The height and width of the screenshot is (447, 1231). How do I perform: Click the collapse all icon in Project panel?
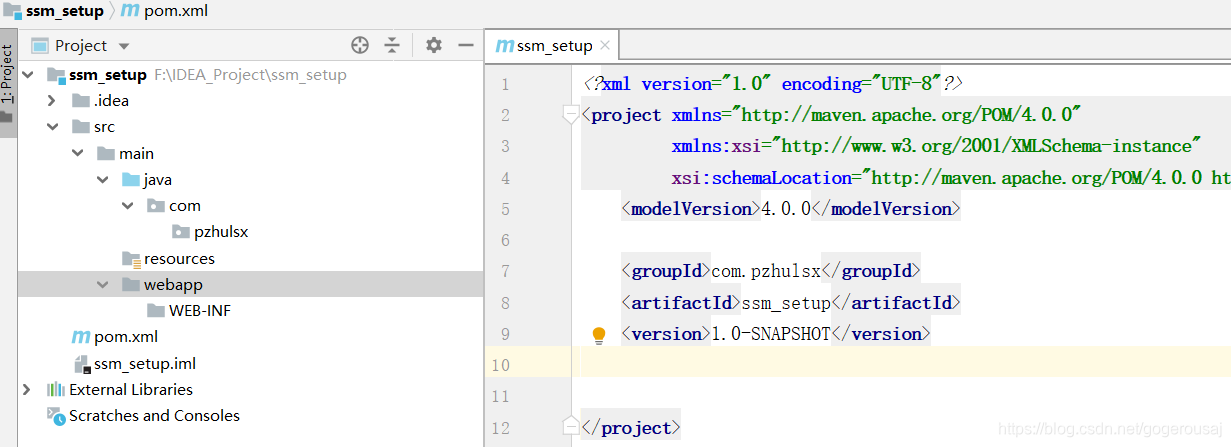[392, 45]
